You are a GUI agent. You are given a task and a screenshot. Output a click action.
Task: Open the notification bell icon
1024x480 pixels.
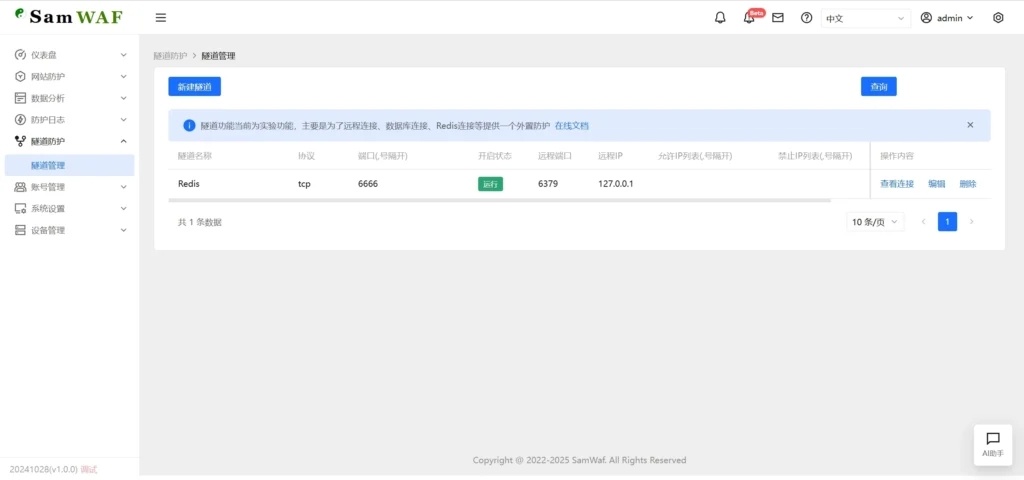point(720,18)
